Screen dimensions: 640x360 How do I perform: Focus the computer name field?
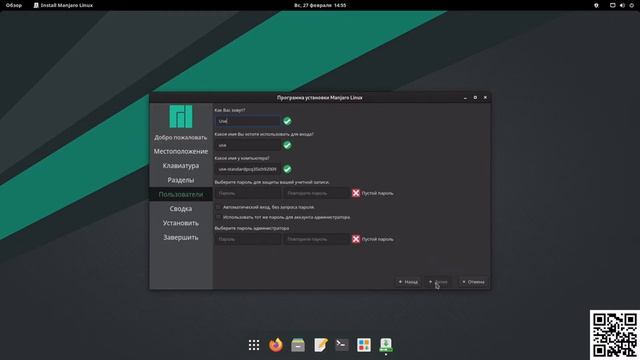(x=248, y=169)
